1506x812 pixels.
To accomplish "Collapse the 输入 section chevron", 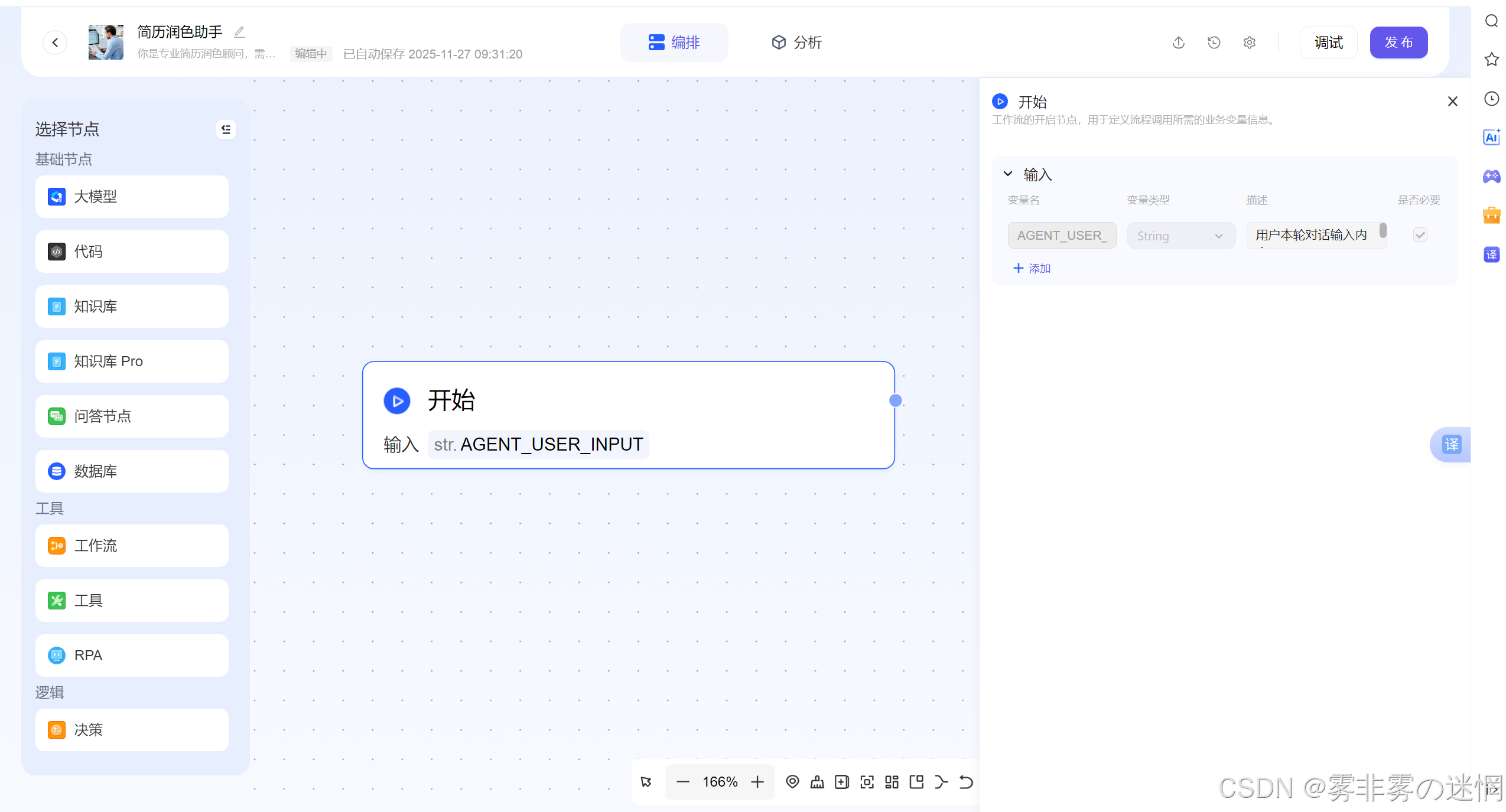I will pos(1008,174).
